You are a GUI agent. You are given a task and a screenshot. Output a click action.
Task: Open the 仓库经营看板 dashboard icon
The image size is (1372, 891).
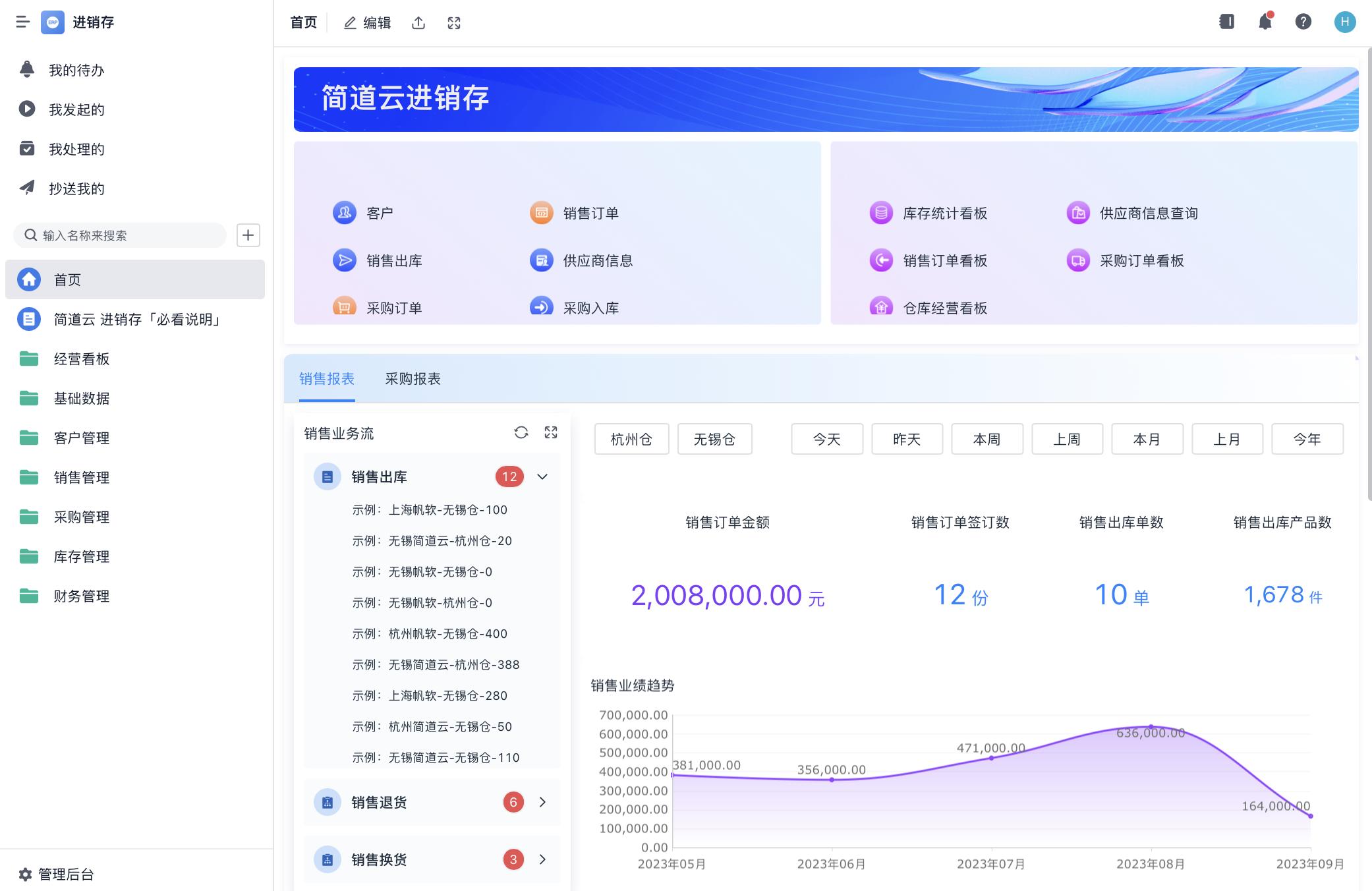click(880, 307)
